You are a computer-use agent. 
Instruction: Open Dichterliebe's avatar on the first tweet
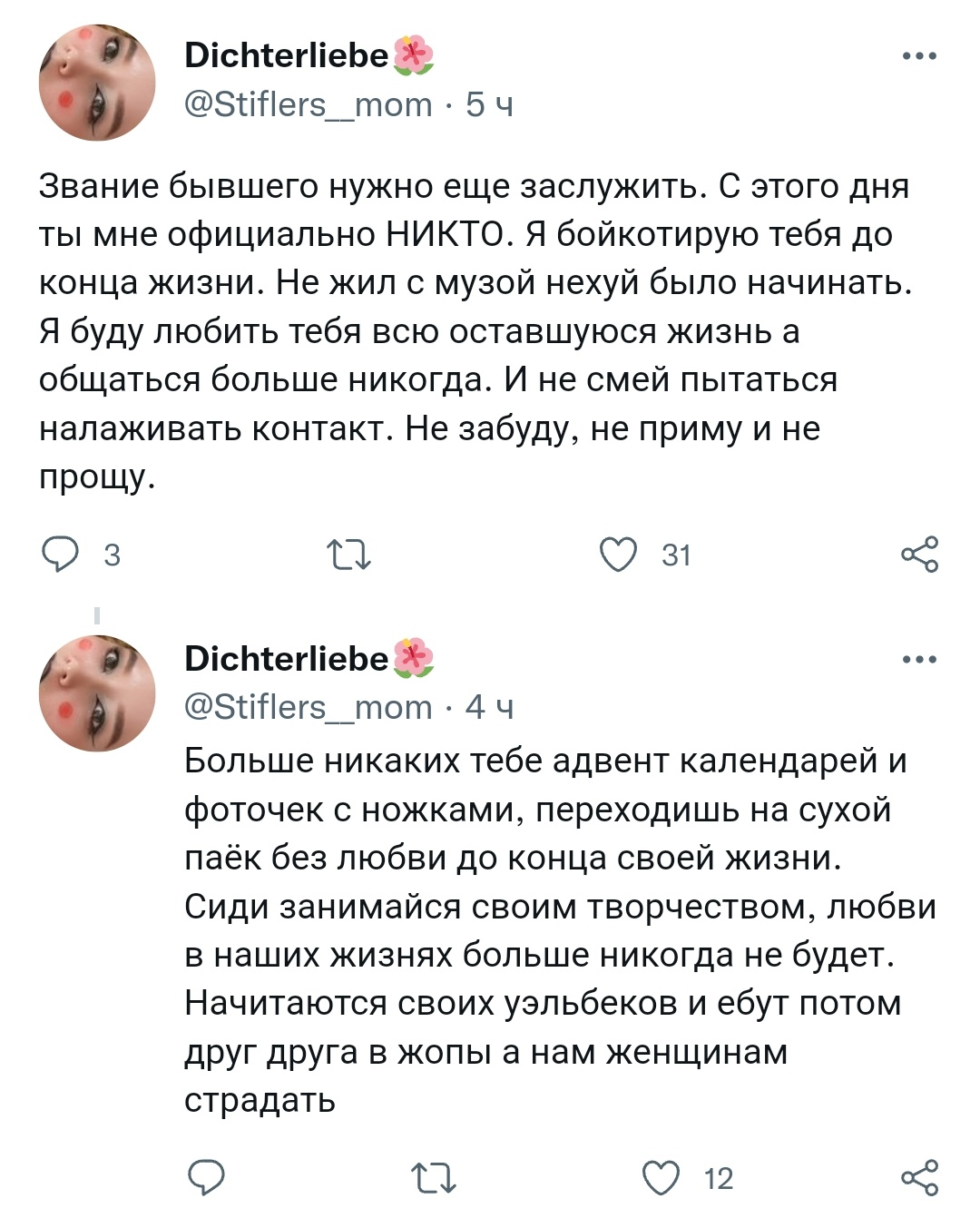(x=97, y=83)
